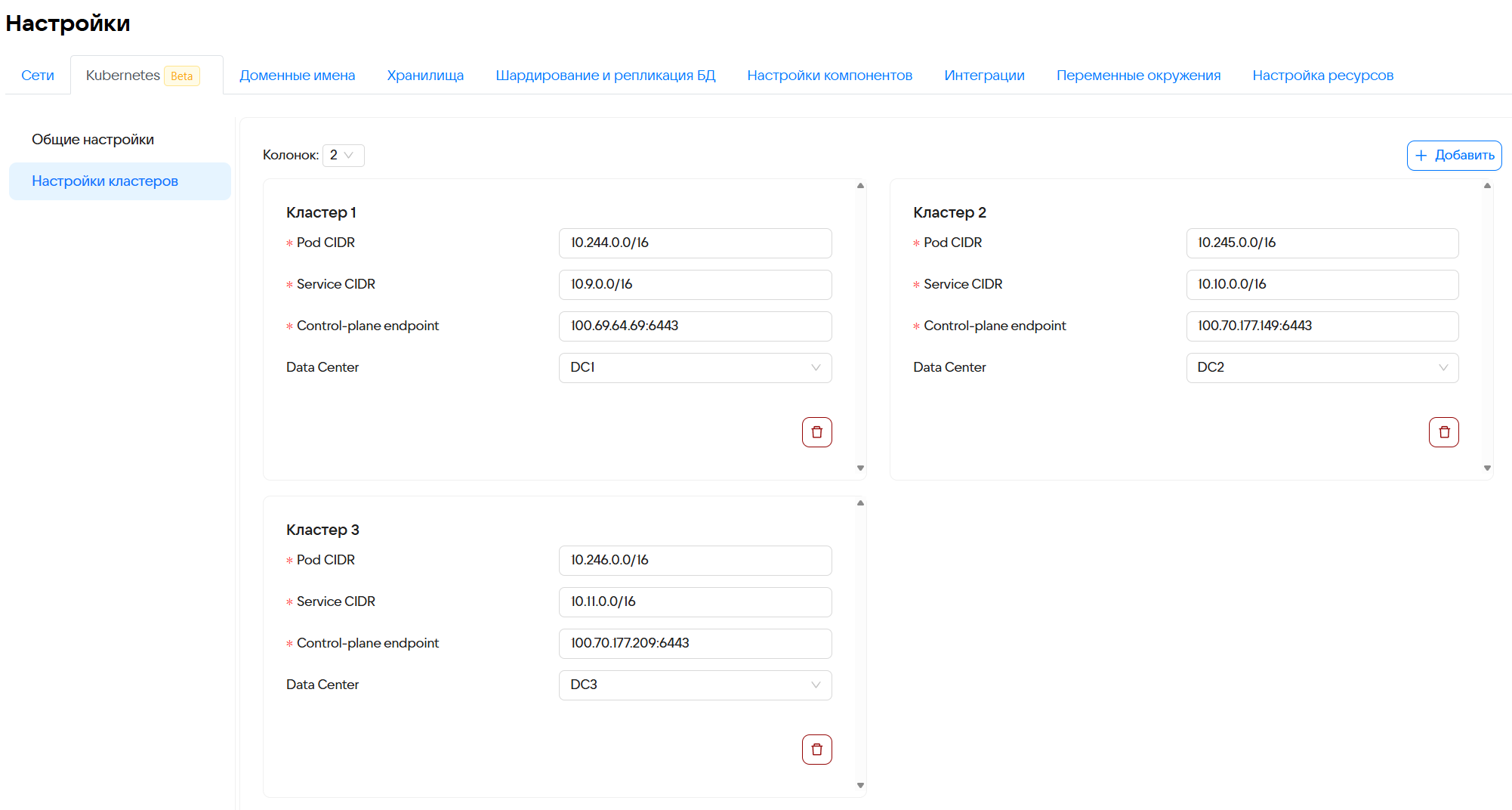This screenshot has height=810, width=1512.
Task: Click scroll-up arrow in Кластер 1 card
Action: point(860,185)
